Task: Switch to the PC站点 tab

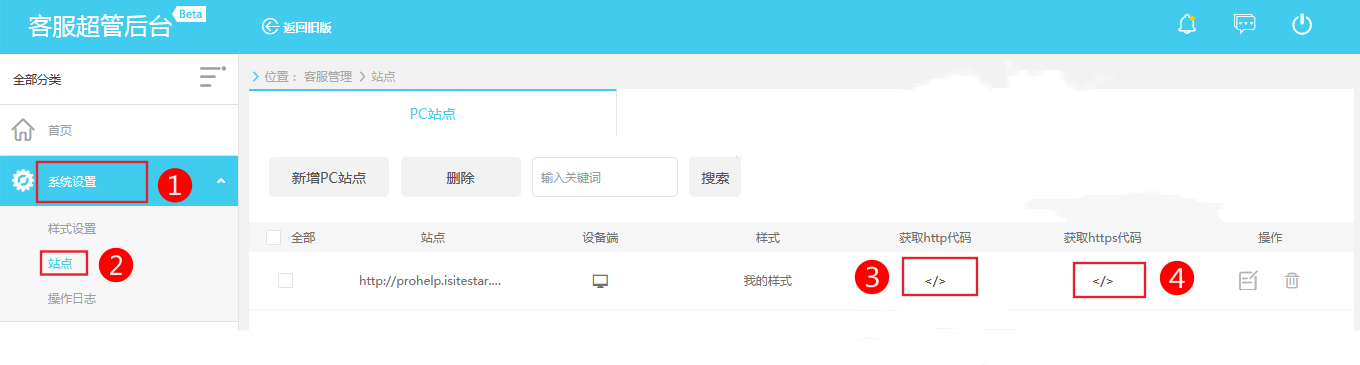Action: 433,113
